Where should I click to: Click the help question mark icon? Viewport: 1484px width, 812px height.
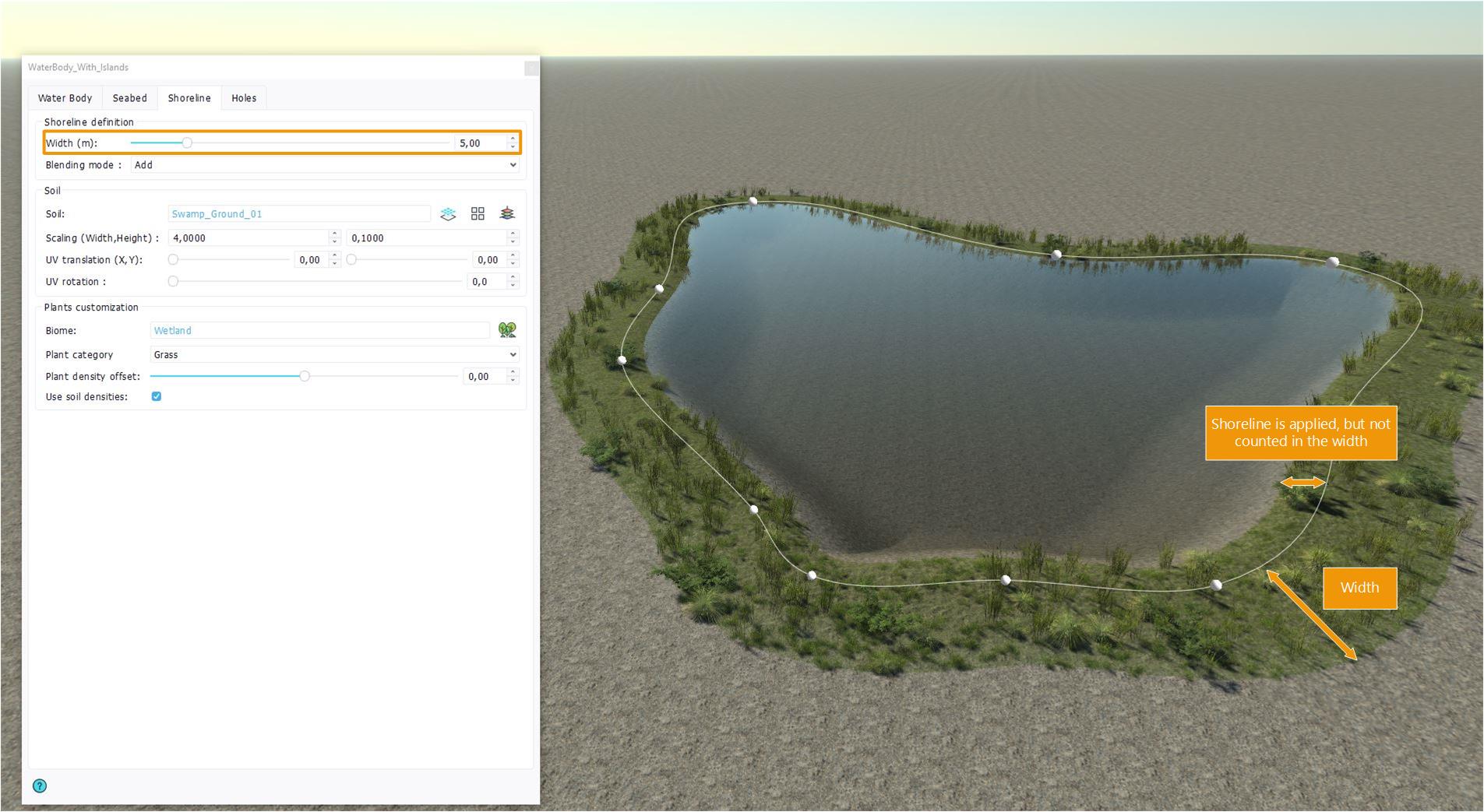click(x=40, y=786)
